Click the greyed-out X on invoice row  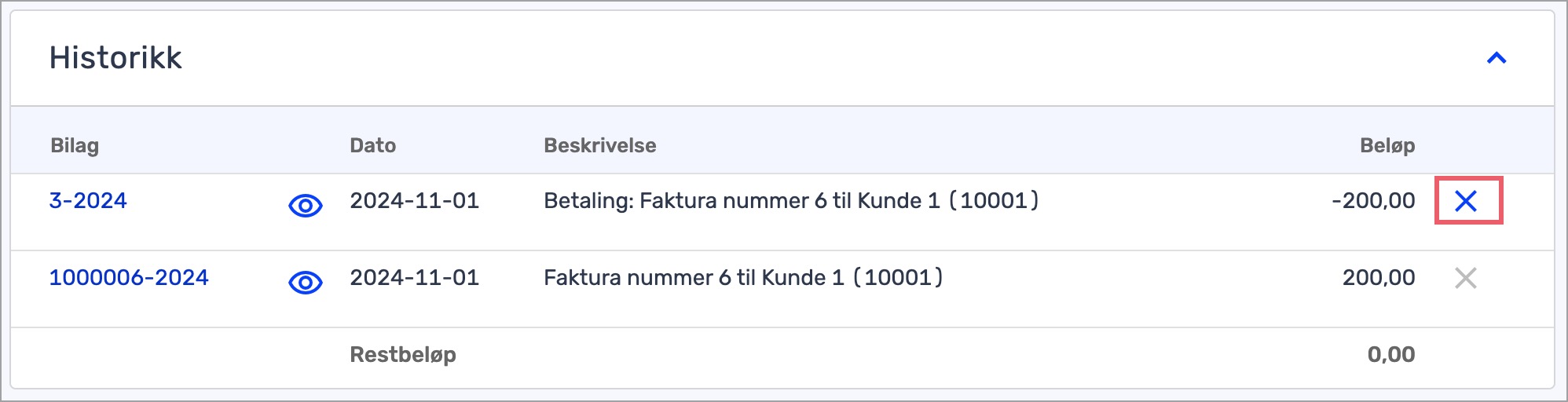point(1466,278)
